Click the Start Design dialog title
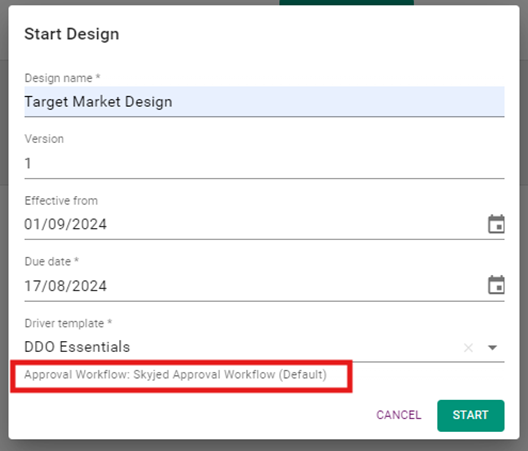This screenshot has width=528, height=451. click(x=72, y=34)
